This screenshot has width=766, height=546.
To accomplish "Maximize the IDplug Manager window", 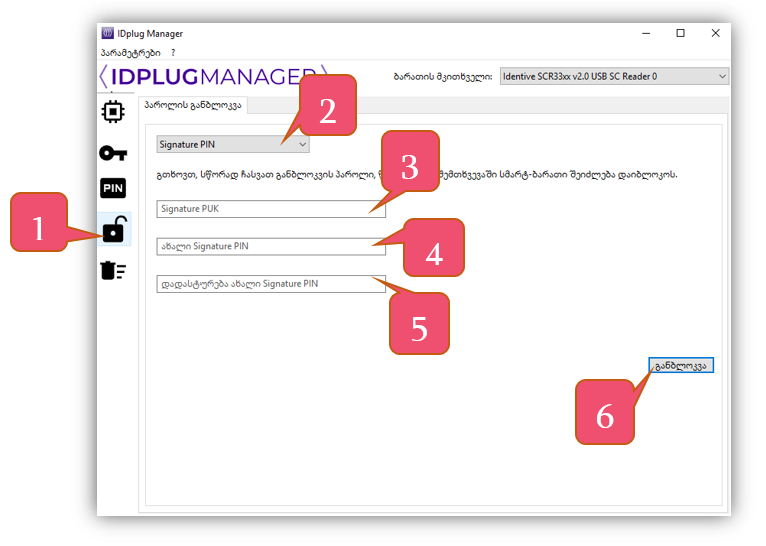I will (680, 33).
